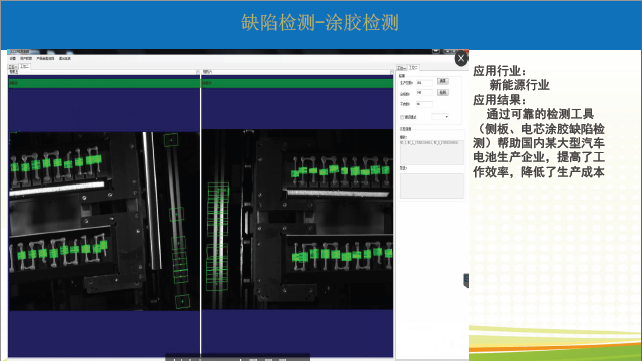Expand the dropdown next to the checkbox
Image resolution: width=642 pixels, height=361 pixels.
click(x=440, y=117)
